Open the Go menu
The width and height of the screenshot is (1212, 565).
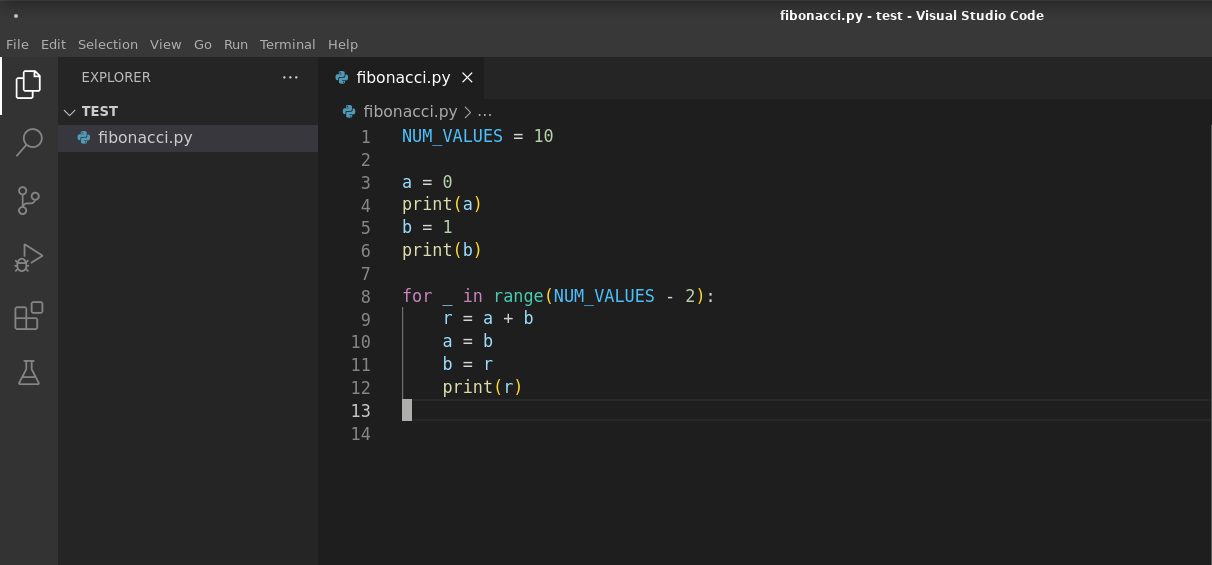(x=203, y=44)
